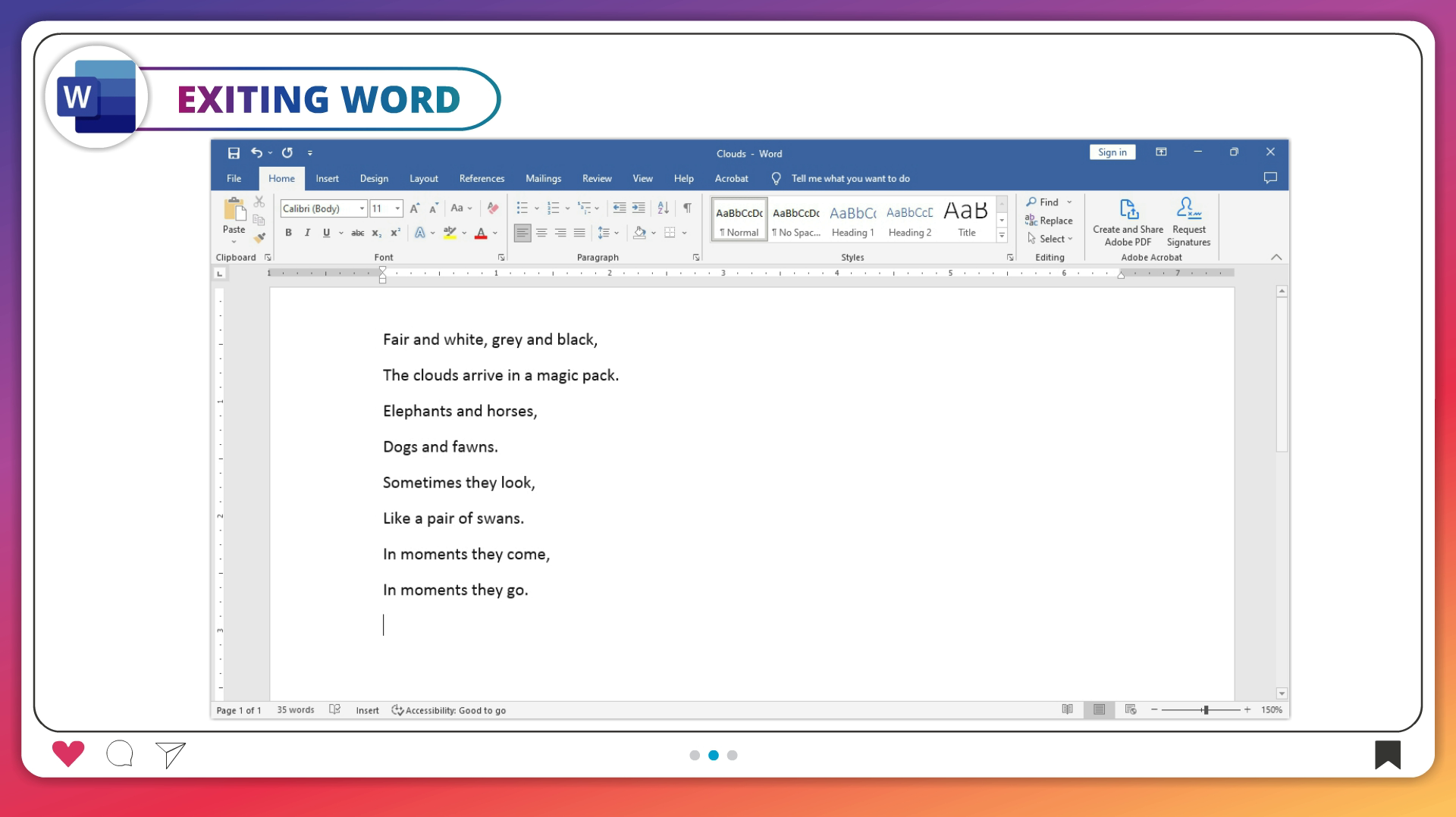The width and height of the screenshot is (1456, 817).
Task: Click the Sort A-Z icon
Action: tap(664, 208)
